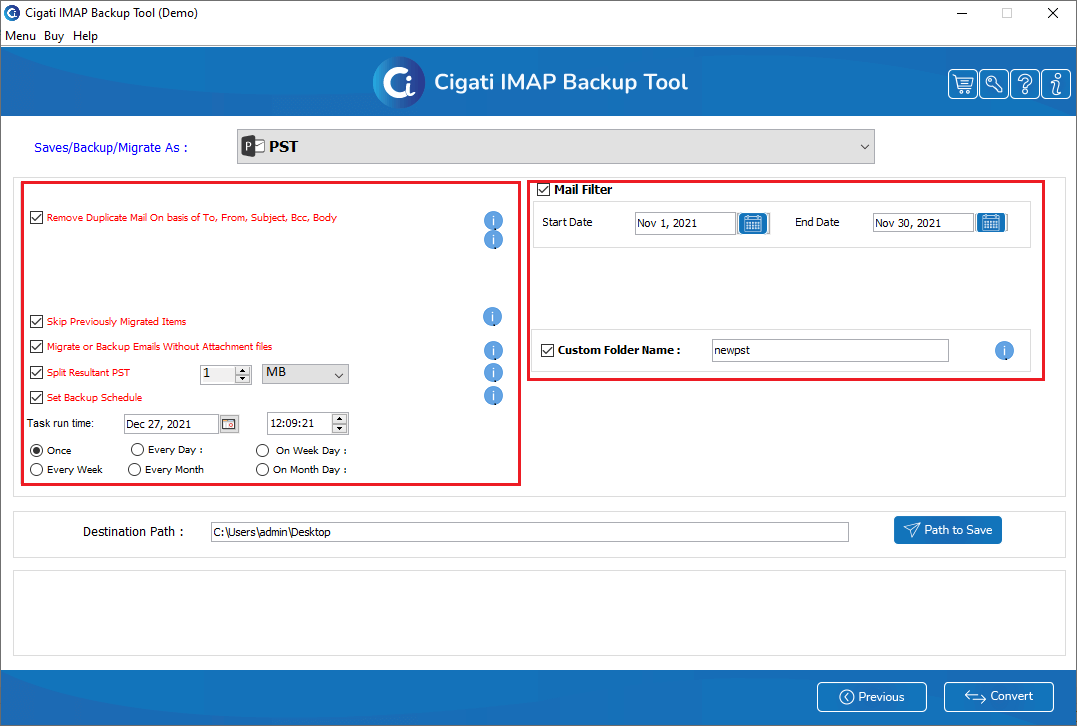Click the 12:09:21 time field
This screenshot has height=726, width=1077.
pos(299,424)
